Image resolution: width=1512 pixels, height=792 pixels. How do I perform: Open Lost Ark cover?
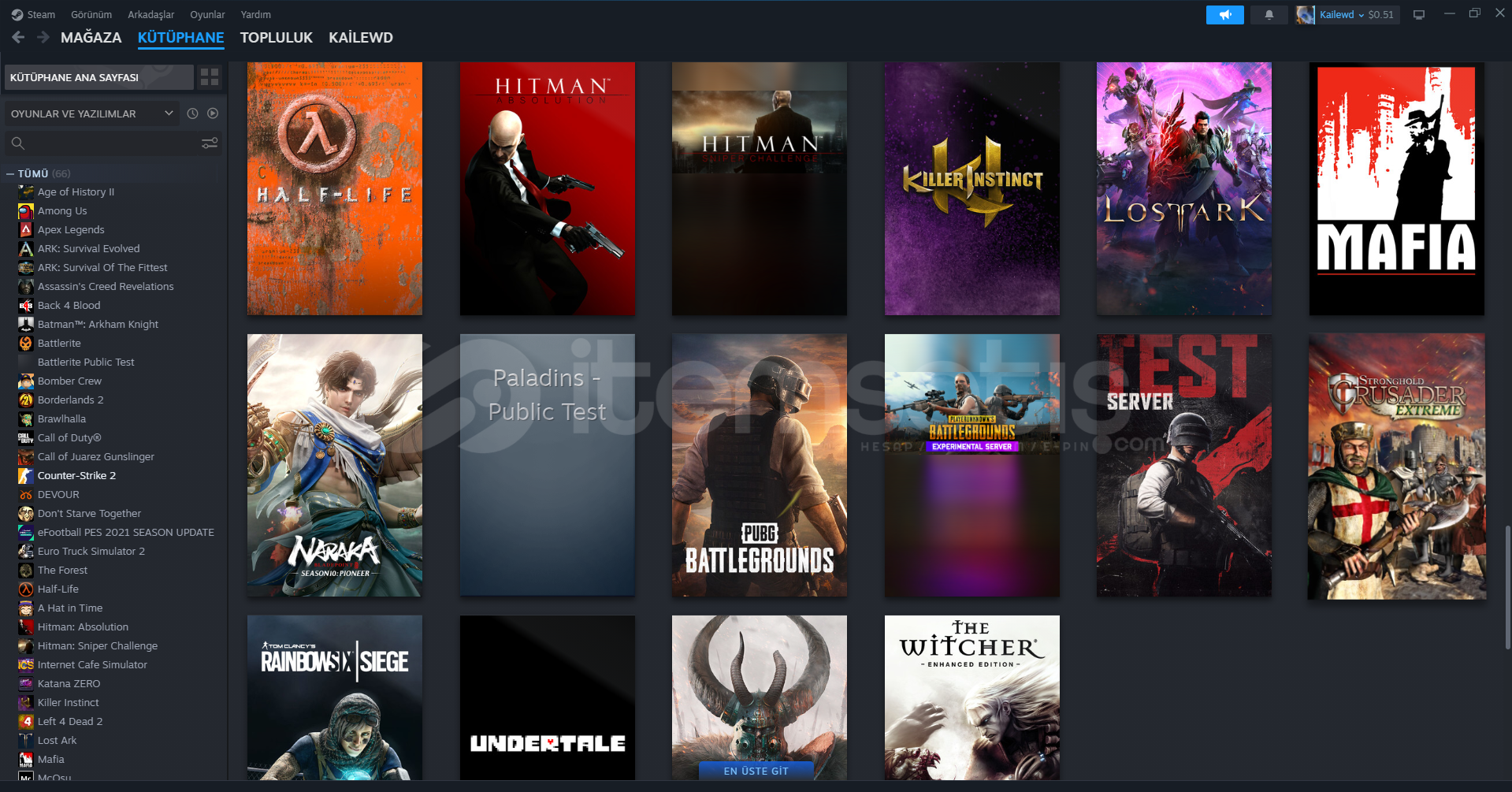tap(1184, 189)
